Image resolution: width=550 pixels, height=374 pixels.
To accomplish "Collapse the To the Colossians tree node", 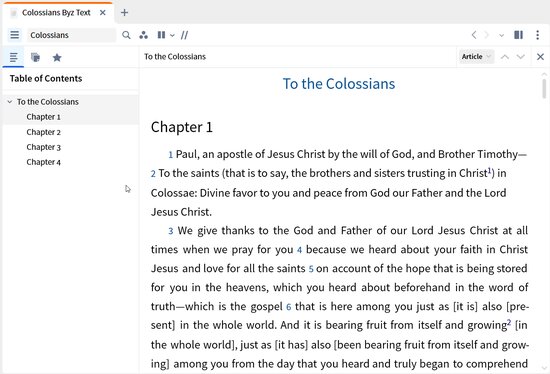I will coord(9,102).
